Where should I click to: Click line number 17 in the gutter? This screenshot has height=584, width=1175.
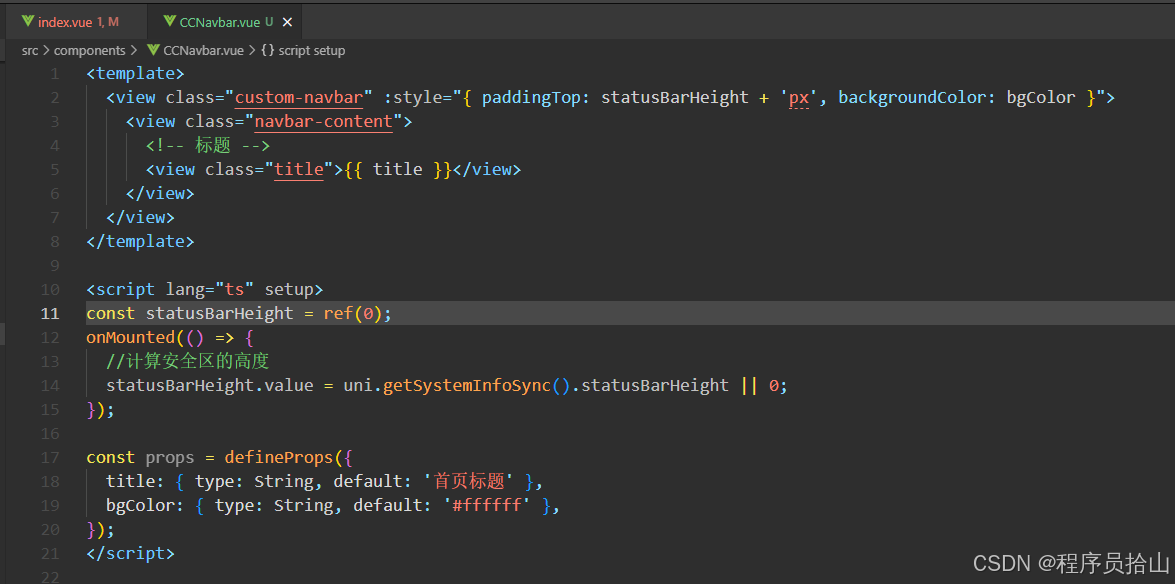49,457
